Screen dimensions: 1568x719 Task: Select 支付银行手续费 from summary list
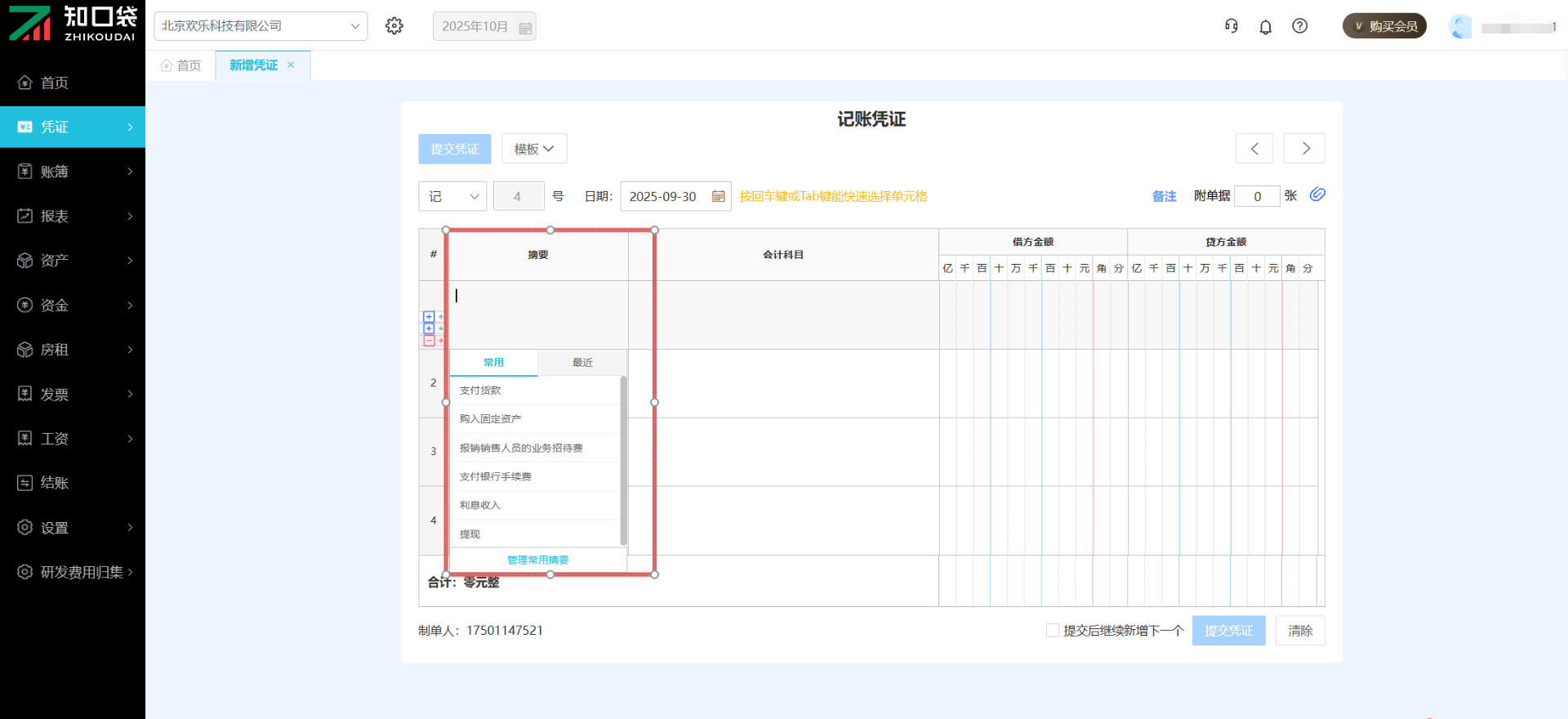tap(496, 476)
